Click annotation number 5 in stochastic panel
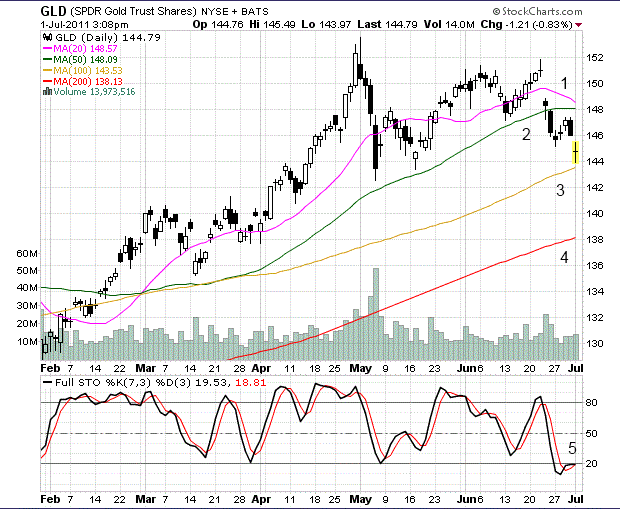Image resolution: width=620 pixels, height=509 pixels. tap(572, 447)
